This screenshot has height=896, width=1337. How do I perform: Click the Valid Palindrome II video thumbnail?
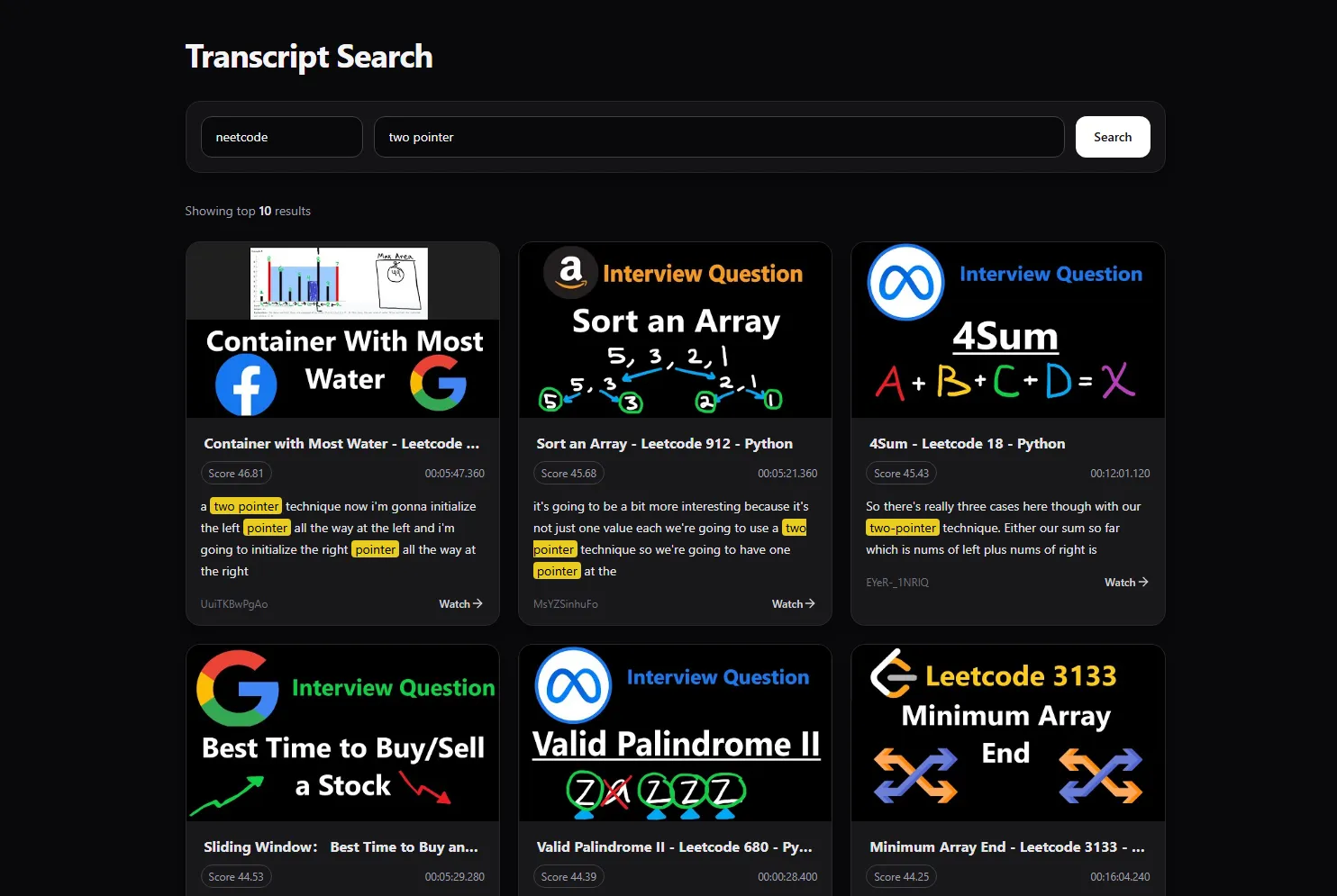pos(675,732)
